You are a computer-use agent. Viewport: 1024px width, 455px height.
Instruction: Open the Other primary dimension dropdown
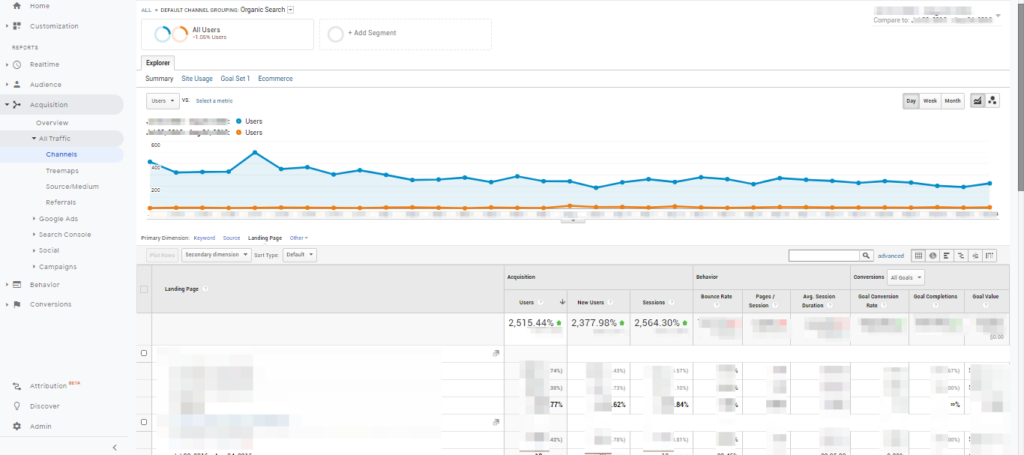[298, 238]
